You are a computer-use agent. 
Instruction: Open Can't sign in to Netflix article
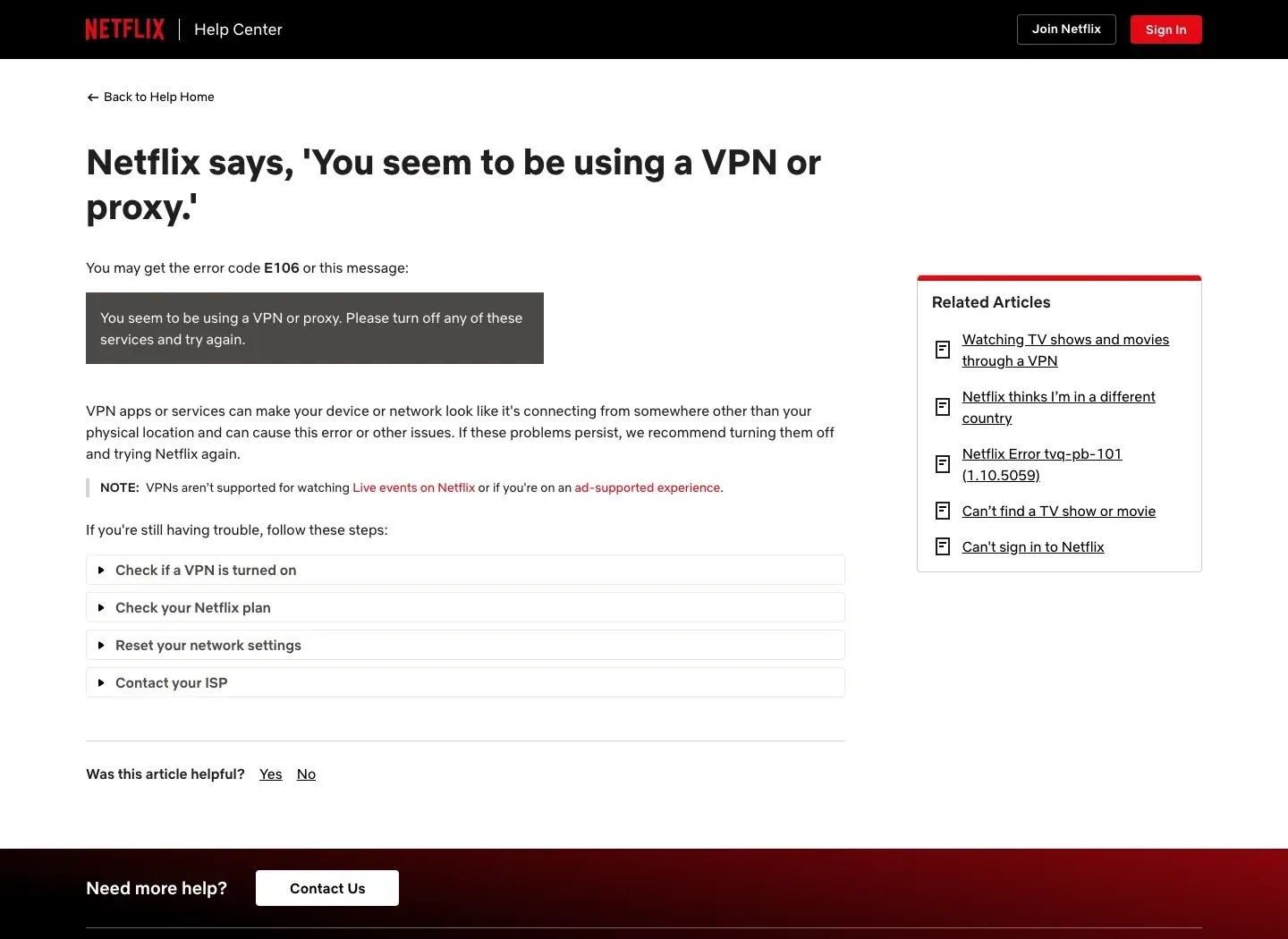click(x=1033, y=547)
